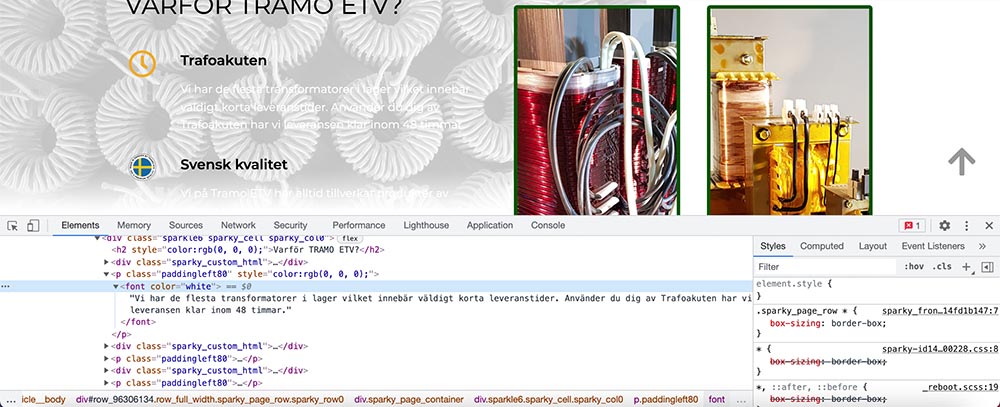Collapse the font color=white node
The height and width of the screenshot is (407, 1000).
coord(115,286)
